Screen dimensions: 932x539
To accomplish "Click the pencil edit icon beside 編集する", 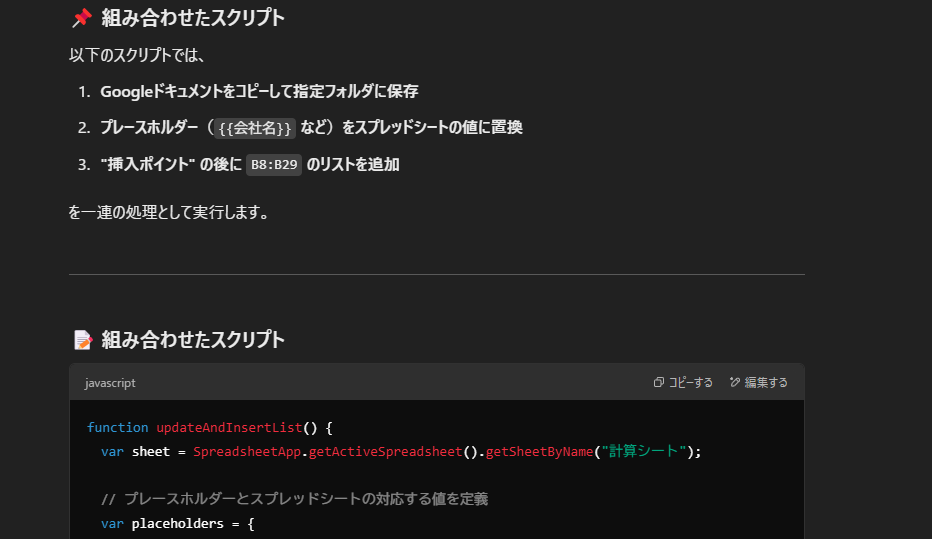I will click(735, 382).
